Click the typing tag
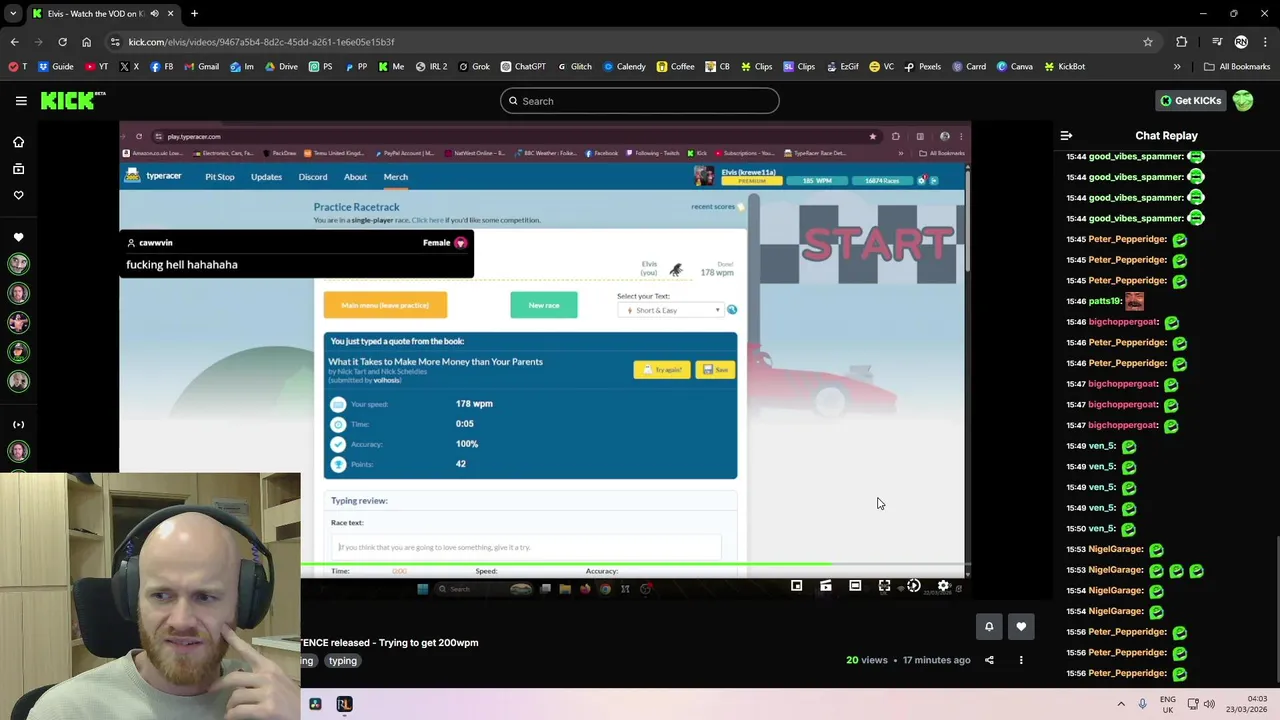This screenshot has height=720, width=1280. (x=343, y=661)
